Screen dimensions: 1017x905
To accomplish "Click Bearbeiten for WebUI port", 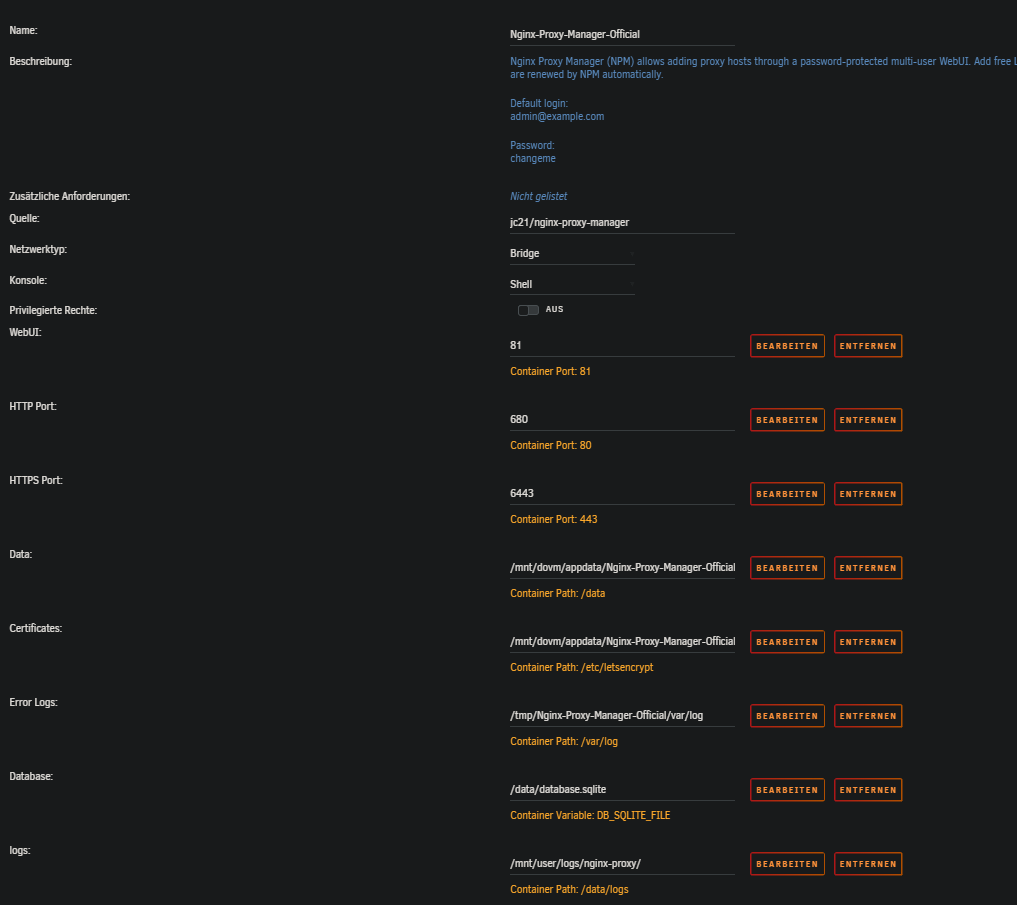I will click(787, 346).
